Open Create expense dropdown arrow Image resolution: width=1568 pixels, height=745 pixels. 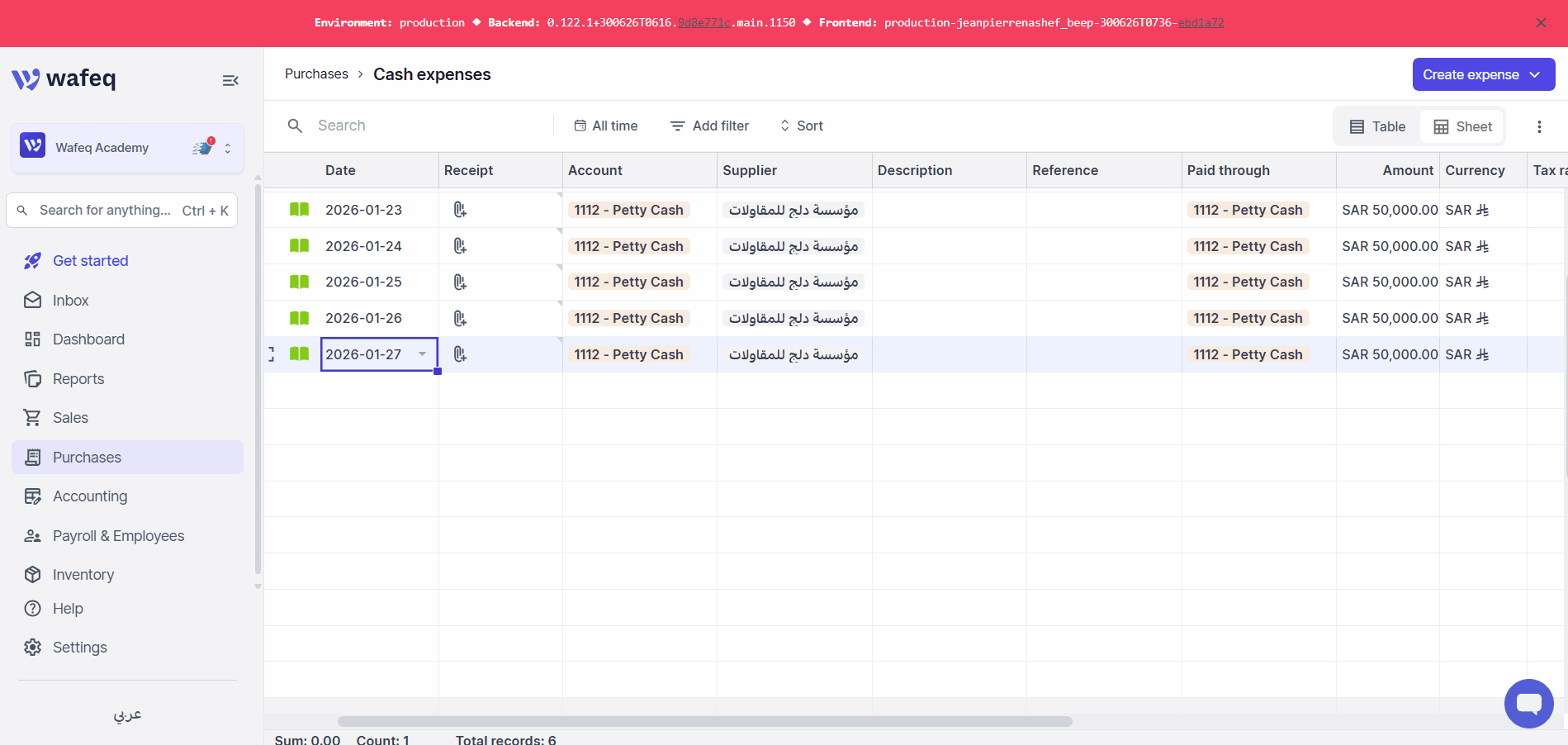coord(1535,74)
